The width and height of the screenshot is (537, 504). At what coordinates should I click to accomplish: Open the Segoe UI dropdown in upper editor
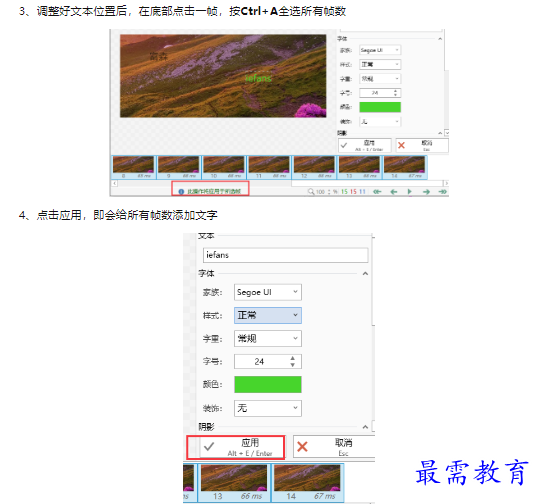coord(380,50)
